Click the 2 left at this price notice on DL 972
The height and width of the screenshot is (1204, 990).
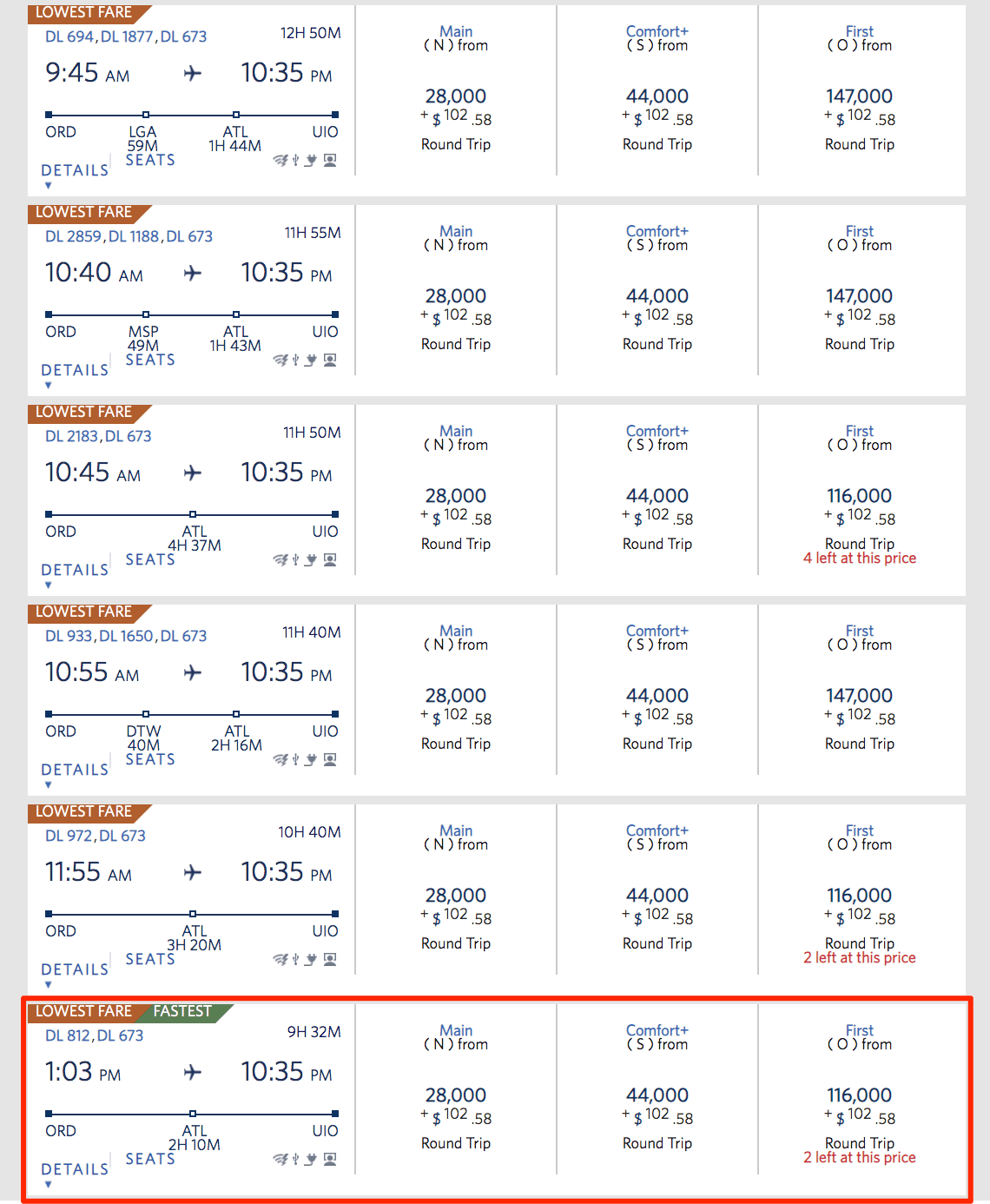tap(859, 957)
